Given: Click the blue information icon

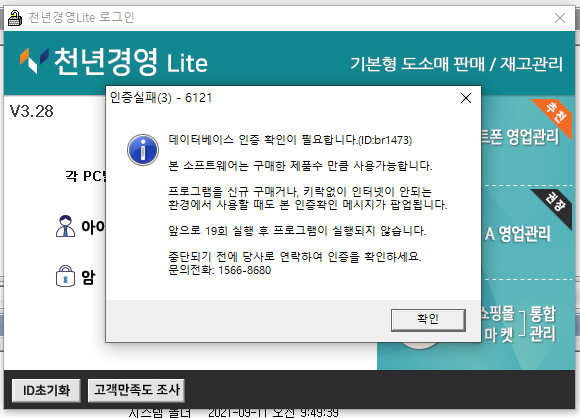Looking at the screenshot, I should point(143,150).
